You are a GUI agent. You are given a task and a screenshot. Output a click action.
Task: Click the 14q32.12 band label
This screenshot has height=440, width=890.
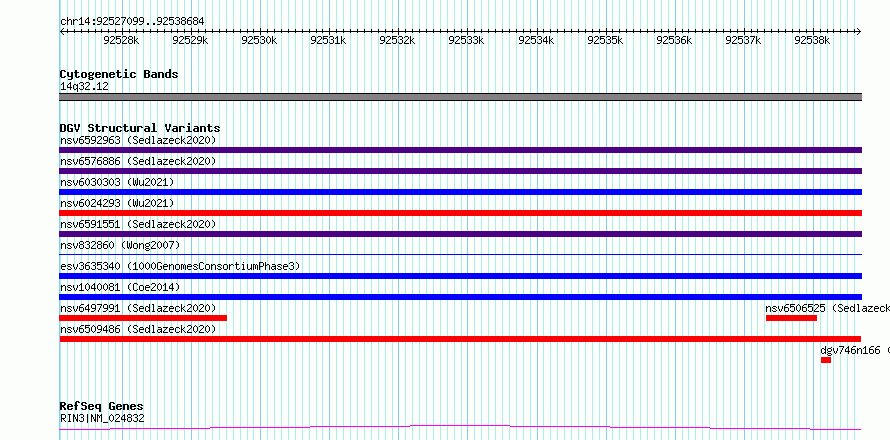(84, 87)
